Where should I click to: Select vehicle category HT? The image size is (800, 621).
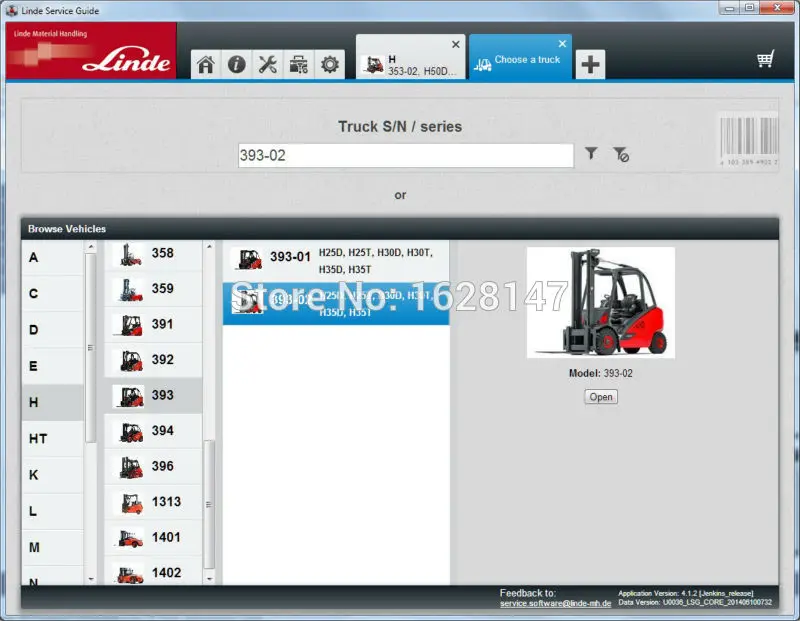tap(53, 439)
